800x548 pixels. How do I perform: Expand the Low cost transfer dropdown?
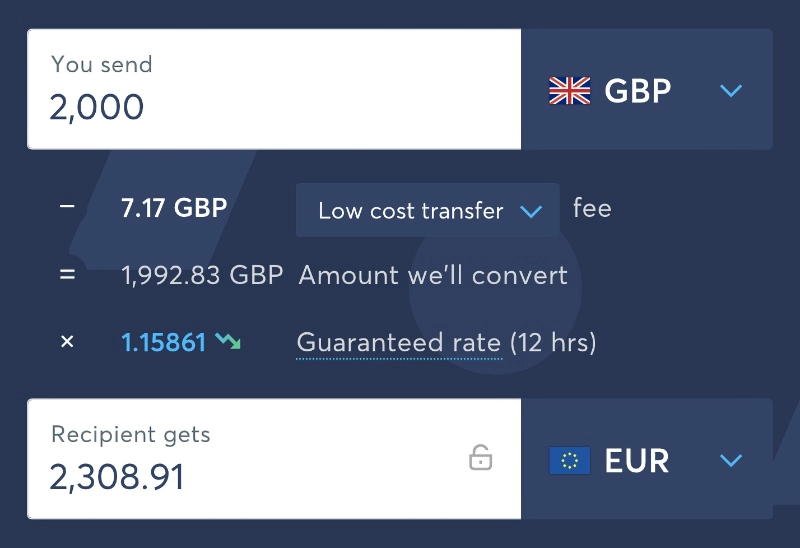tap(427, 211)
